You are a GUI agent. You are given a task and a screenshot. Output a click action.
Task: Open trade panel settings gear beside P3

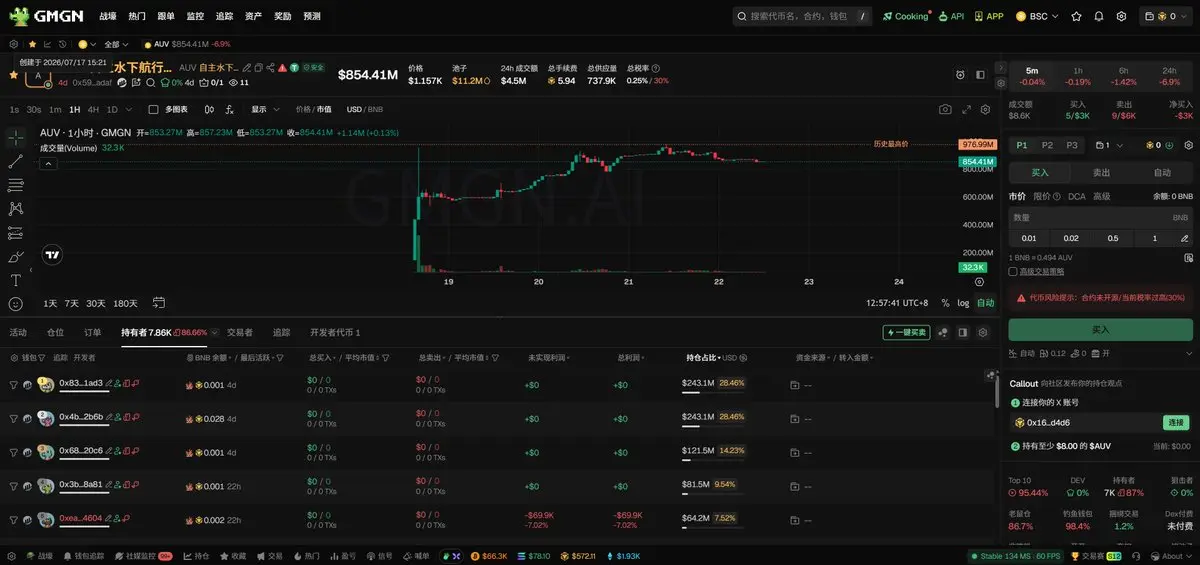[x=1188, y=145]
